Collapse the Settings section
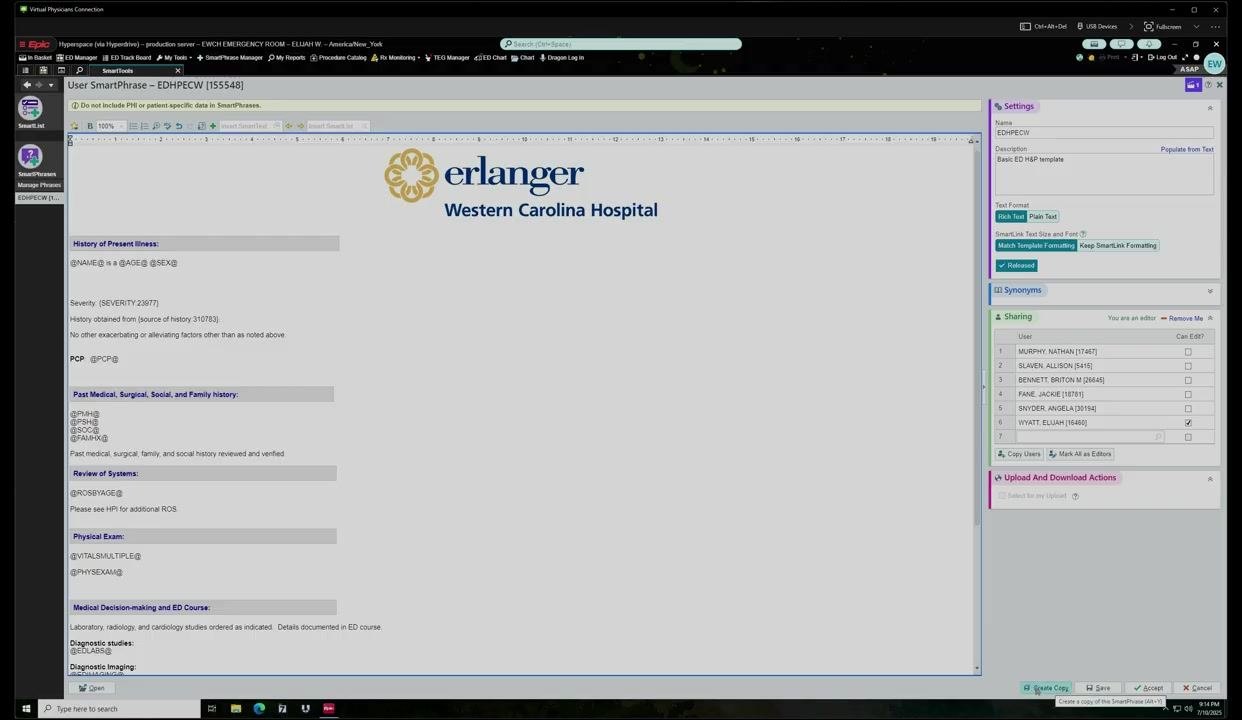 [1210, 107]
